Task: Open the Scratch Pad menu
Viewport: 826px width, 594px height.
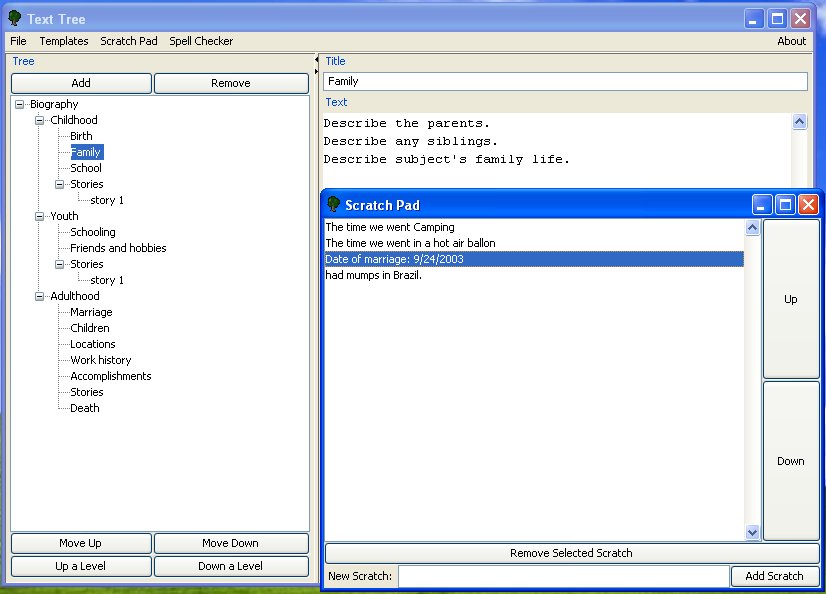Action: coord(129,41)
